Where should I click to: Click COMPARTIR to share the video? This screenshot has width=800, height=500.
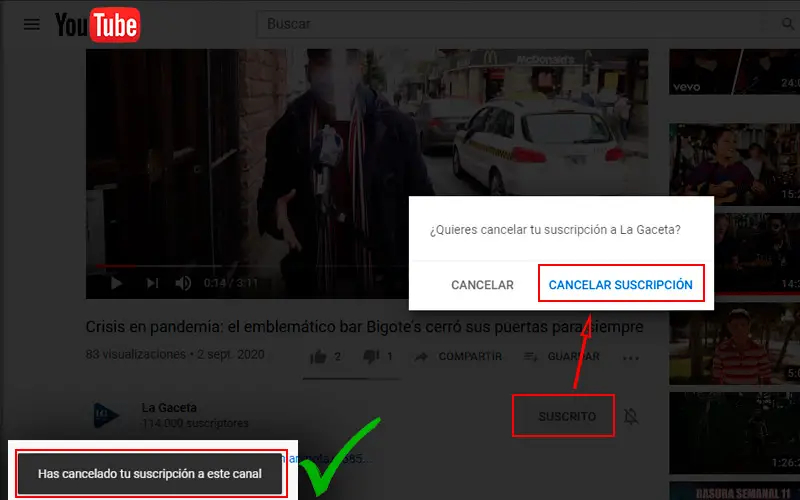pos(459,357)
